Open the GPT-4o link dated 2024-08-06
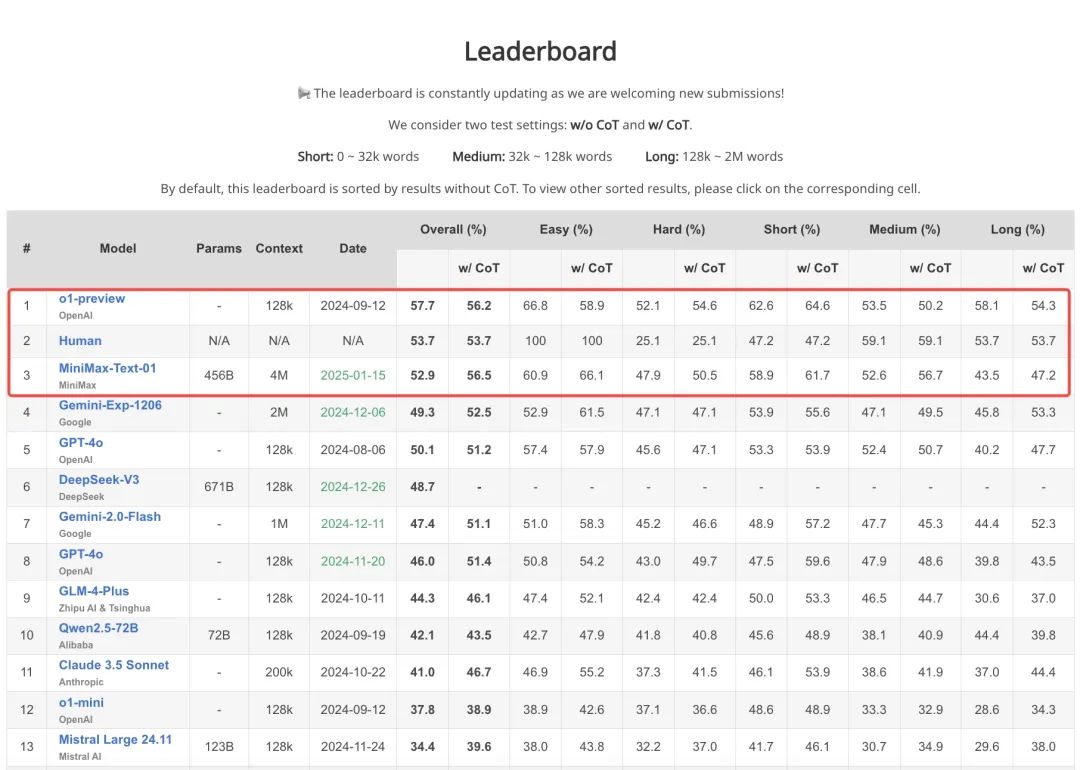This screenshot has width=1080, height=770. 81,442
